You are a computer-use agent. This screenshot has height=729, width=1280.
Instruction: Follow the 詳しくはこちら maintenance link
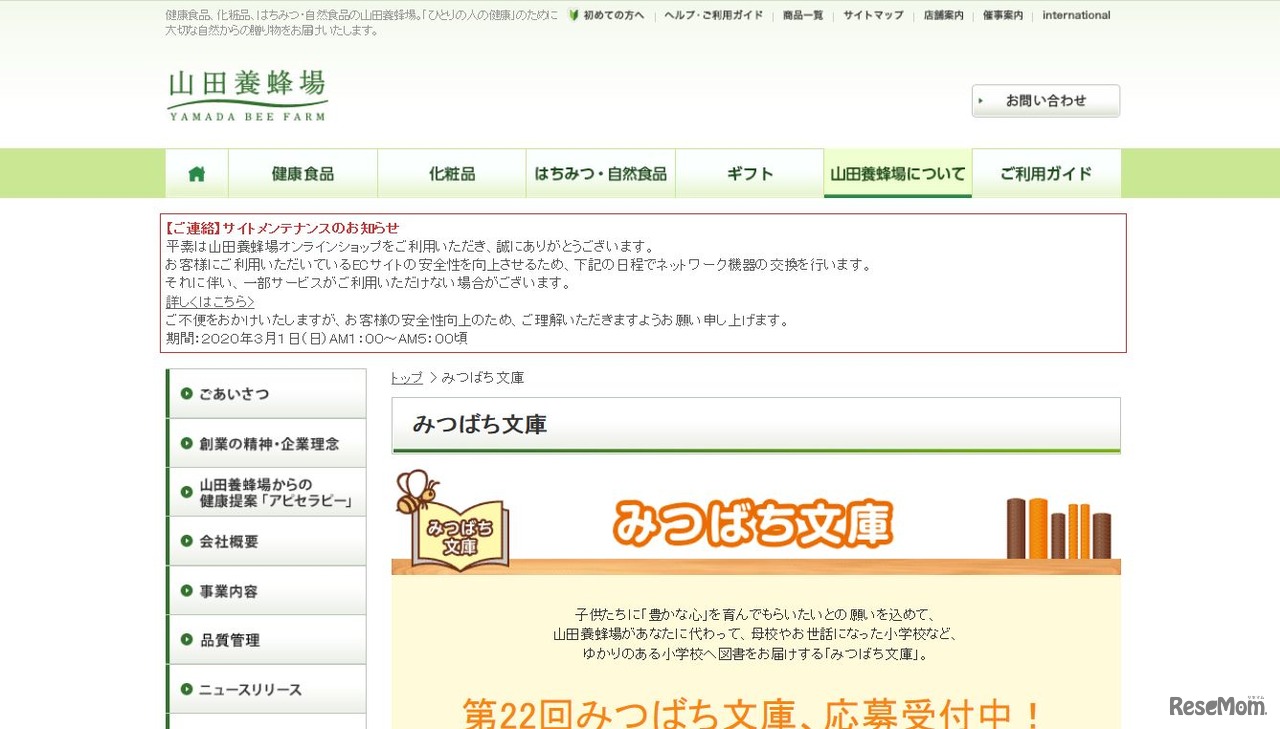[x=210, y=302]
